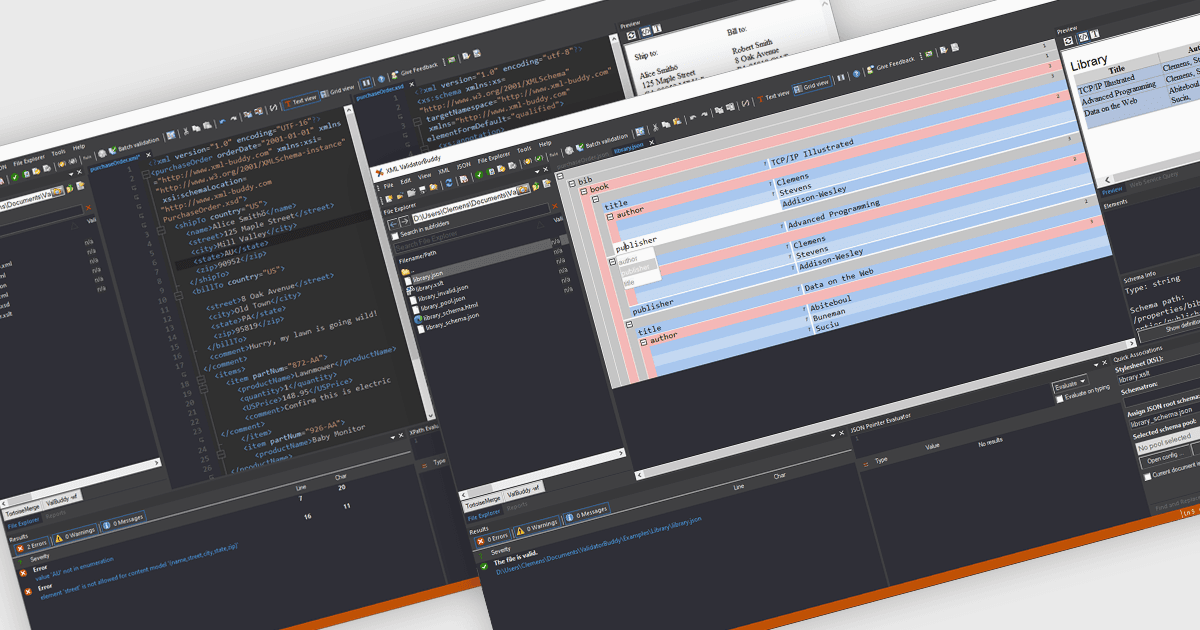Click the Redo arrow in front window toolbar
The image size is (1200, 630).
coord(704,114)
